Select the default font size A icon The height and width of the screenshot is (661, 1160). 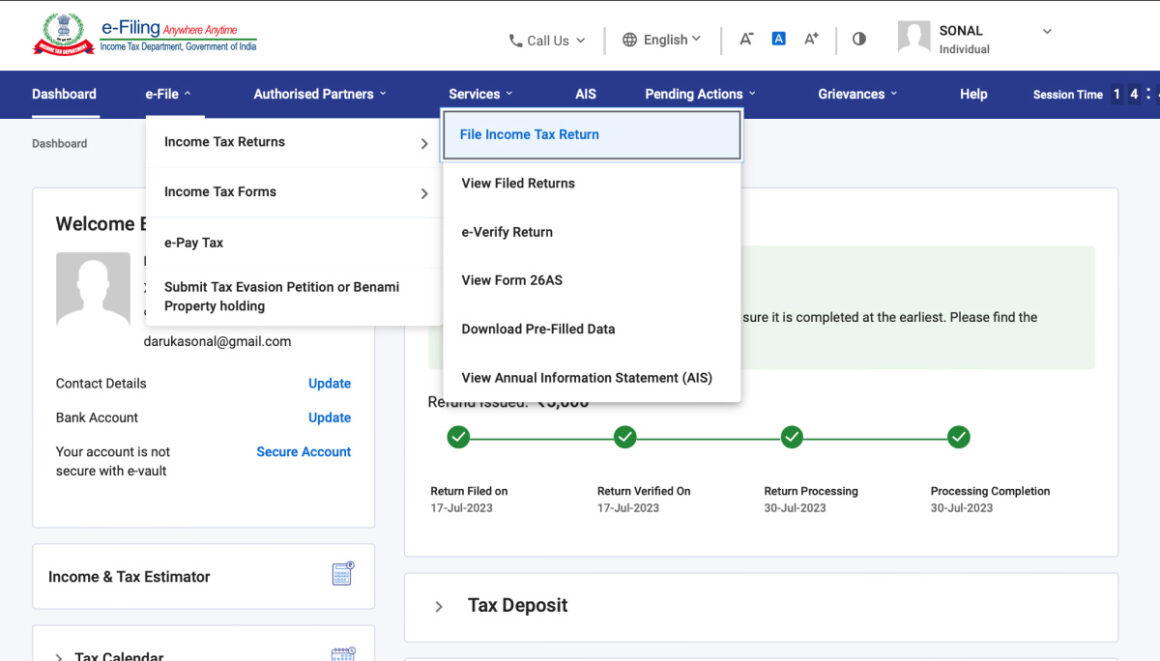tap(778, 38)
